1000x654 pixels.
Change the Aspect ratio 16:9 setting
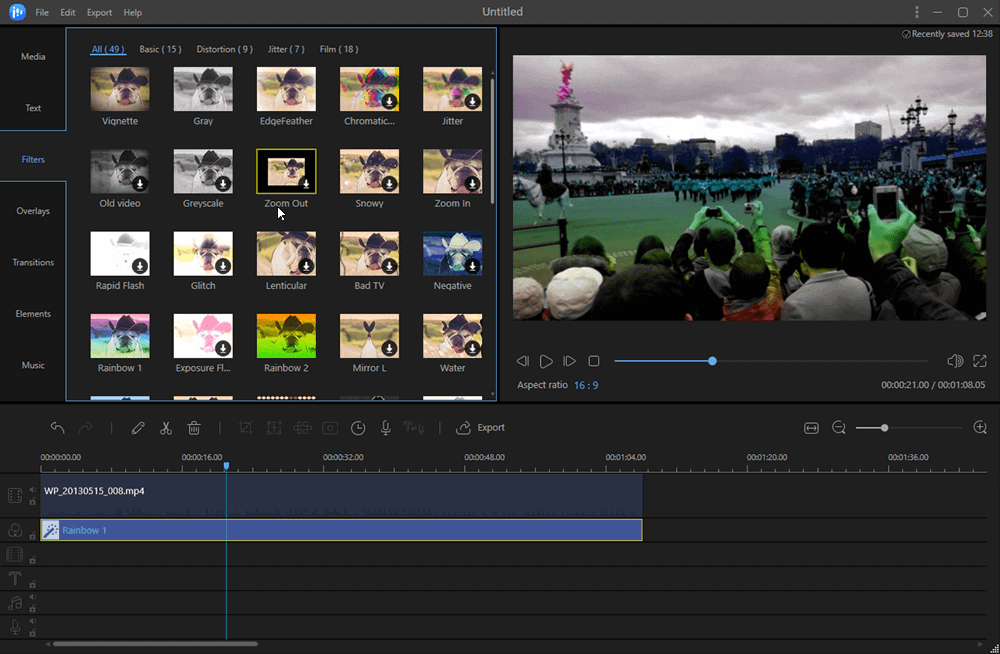(585, 384)
